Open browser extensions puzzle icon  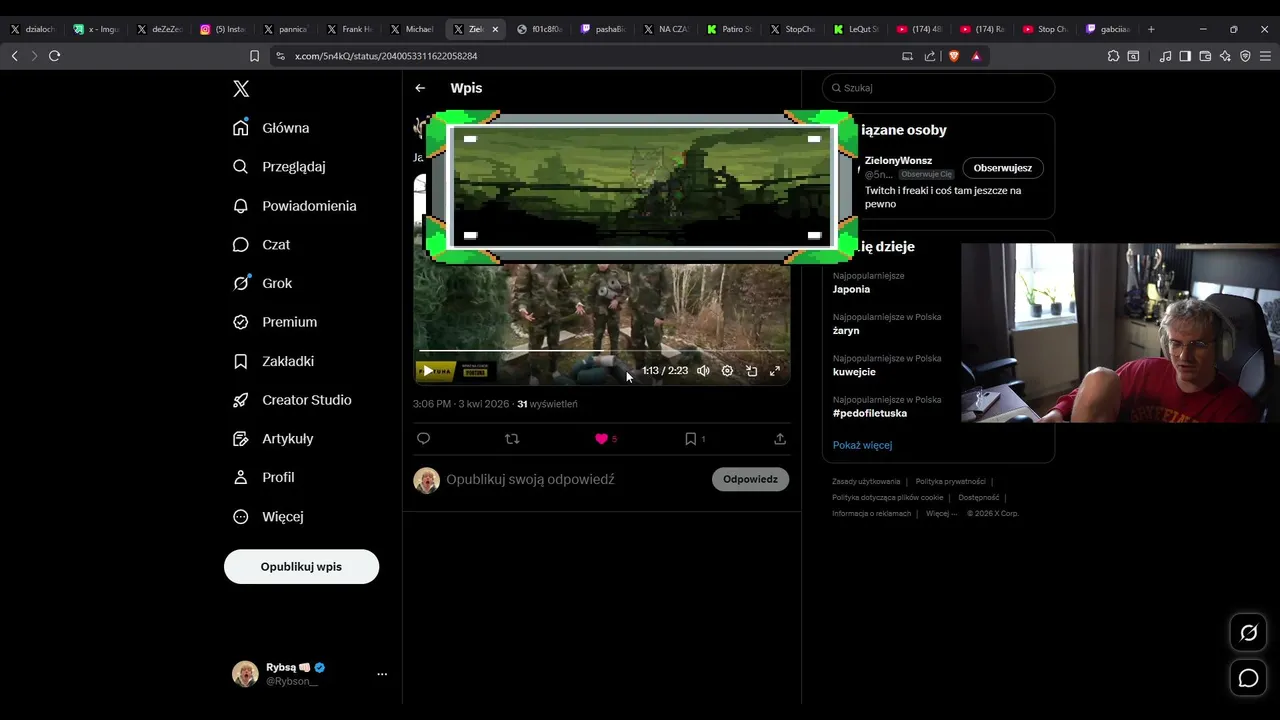(x=1113, y=56)
